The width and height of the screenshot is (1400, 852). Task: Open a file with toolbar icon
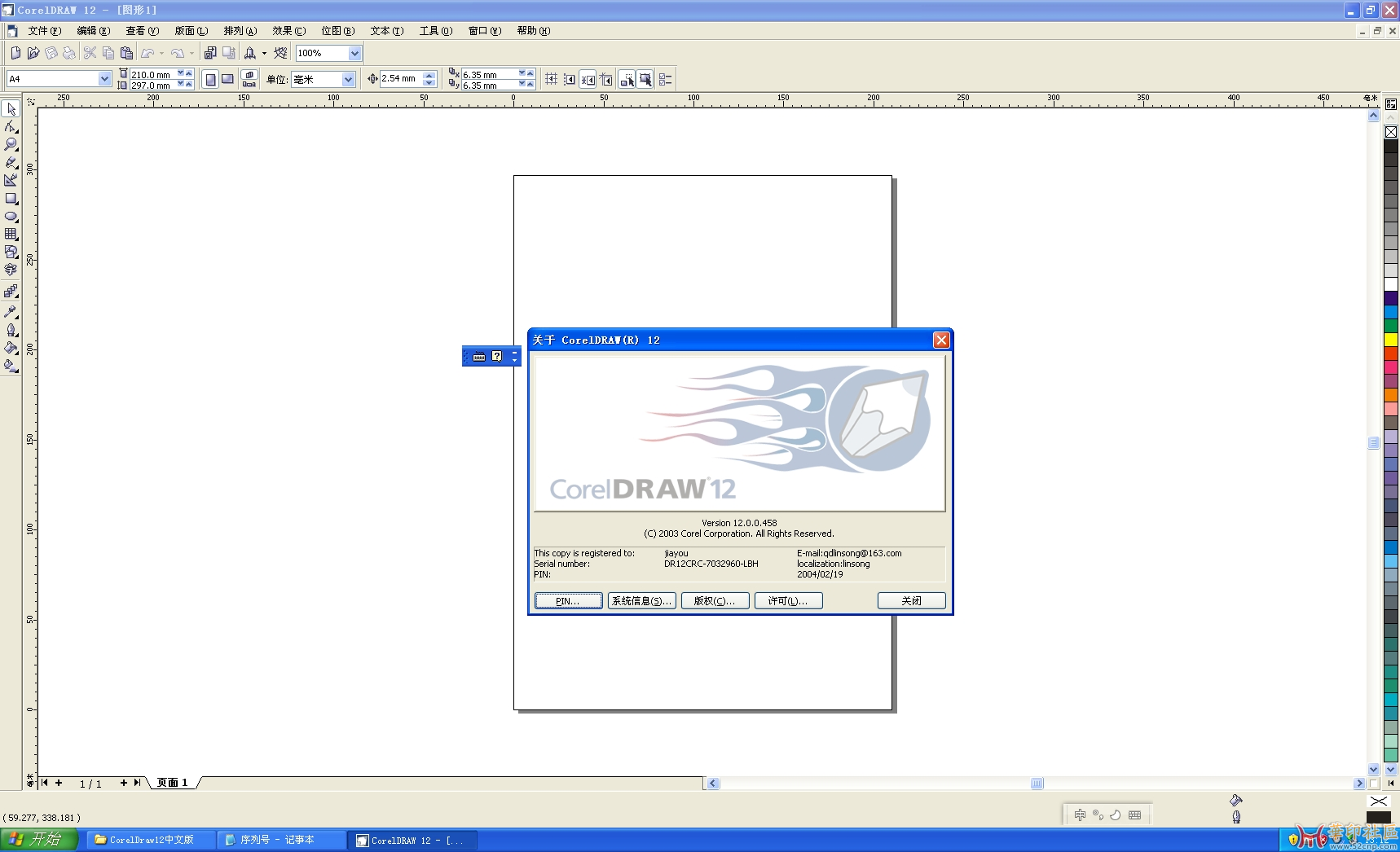point(33,53)
